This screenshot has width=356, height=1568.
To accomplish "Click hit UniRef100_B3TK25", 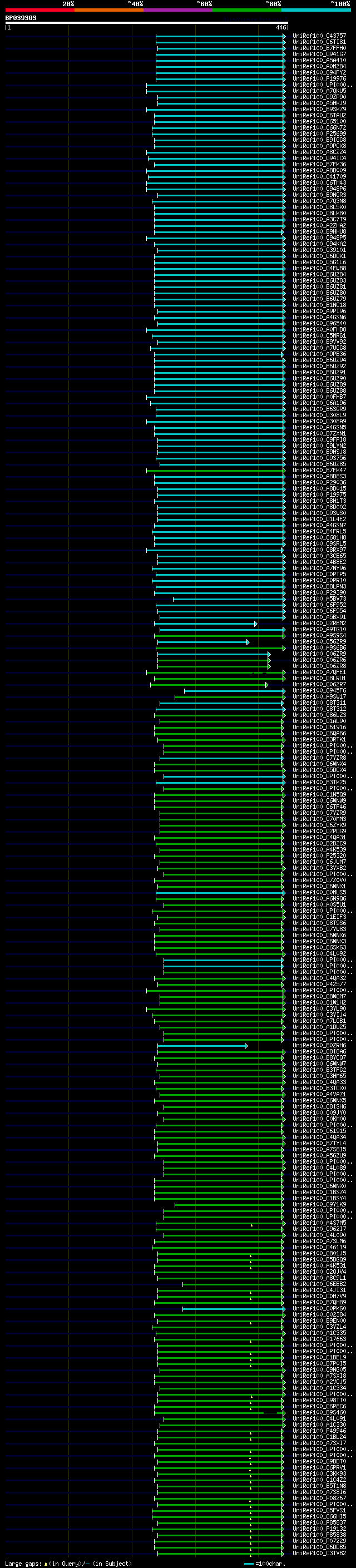I will (x=319, y=783).
